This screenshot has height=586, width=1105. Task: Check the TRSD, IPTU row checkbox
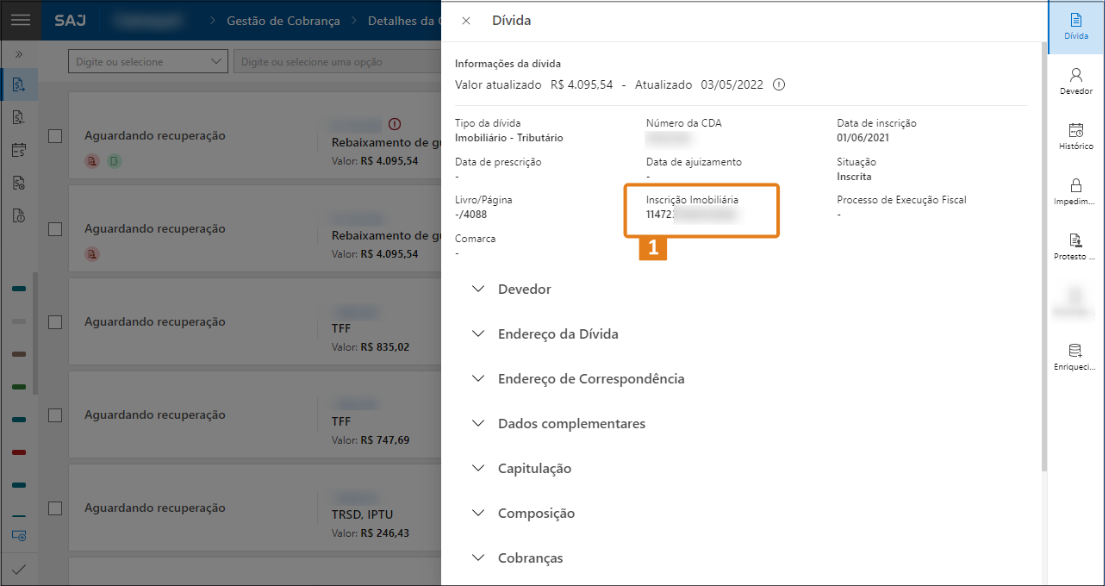[x=56, y=508]
